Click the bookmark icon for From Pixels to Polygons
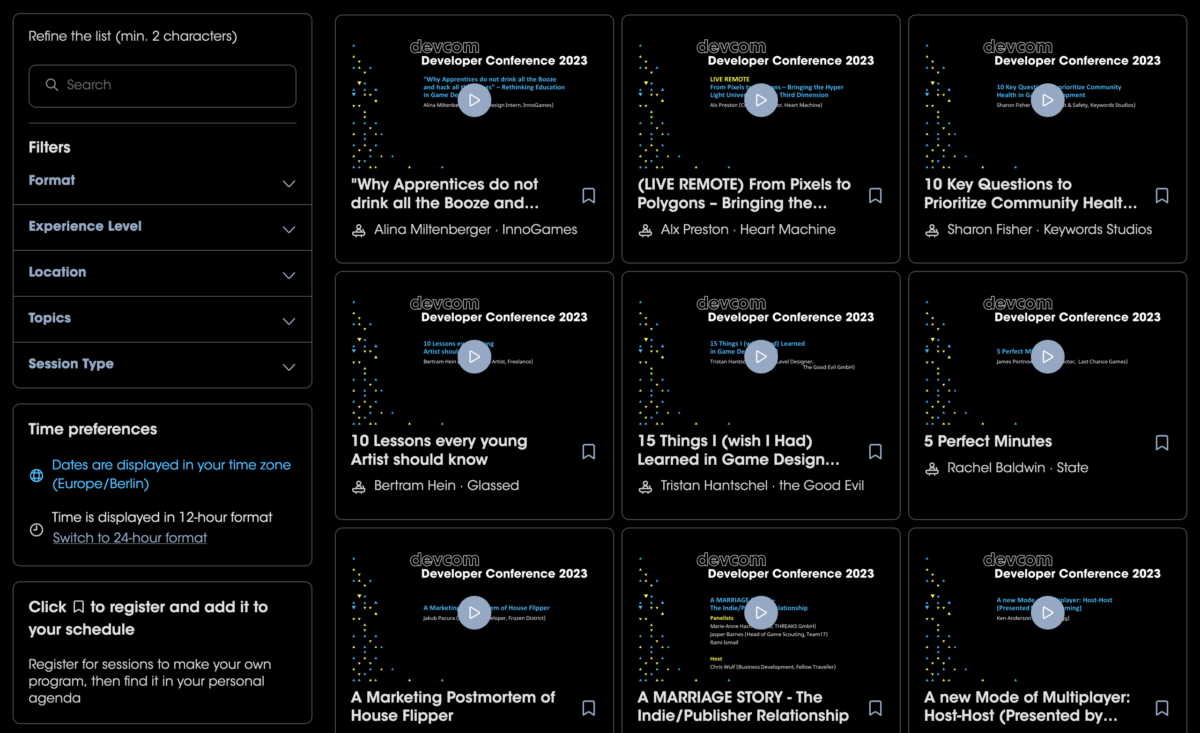The image size is (1200, 733). click(x=875, y=195)
